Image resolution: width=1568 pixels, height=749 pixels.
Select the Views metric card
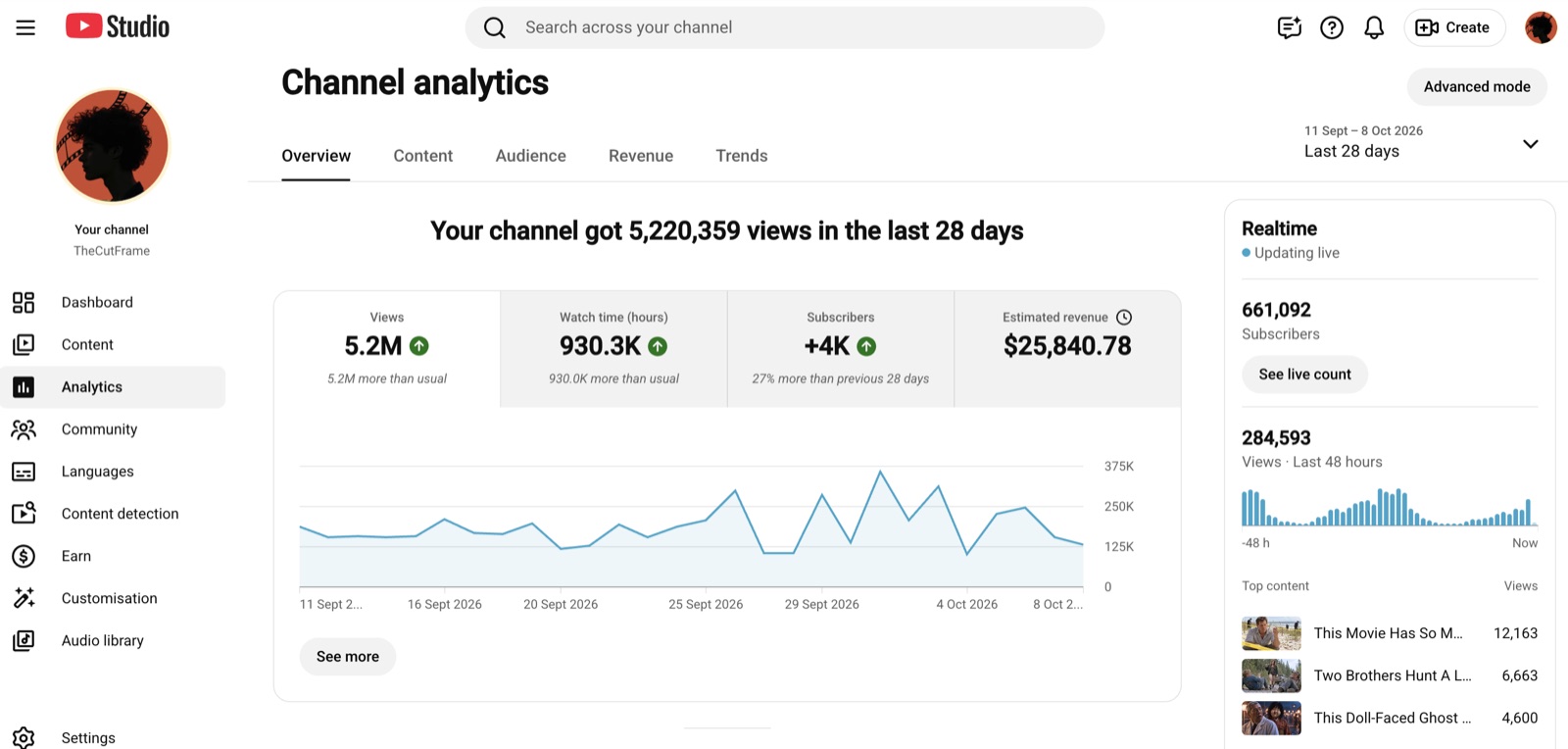[x=387, y=348]
